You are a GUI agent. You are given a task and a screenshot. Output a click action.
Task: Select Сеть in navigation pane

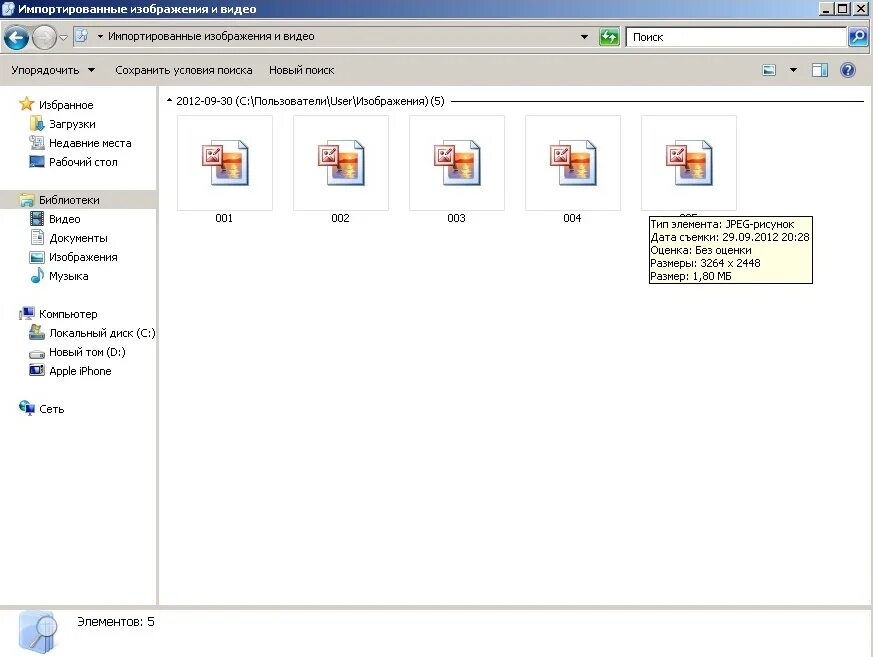[51, 409]
